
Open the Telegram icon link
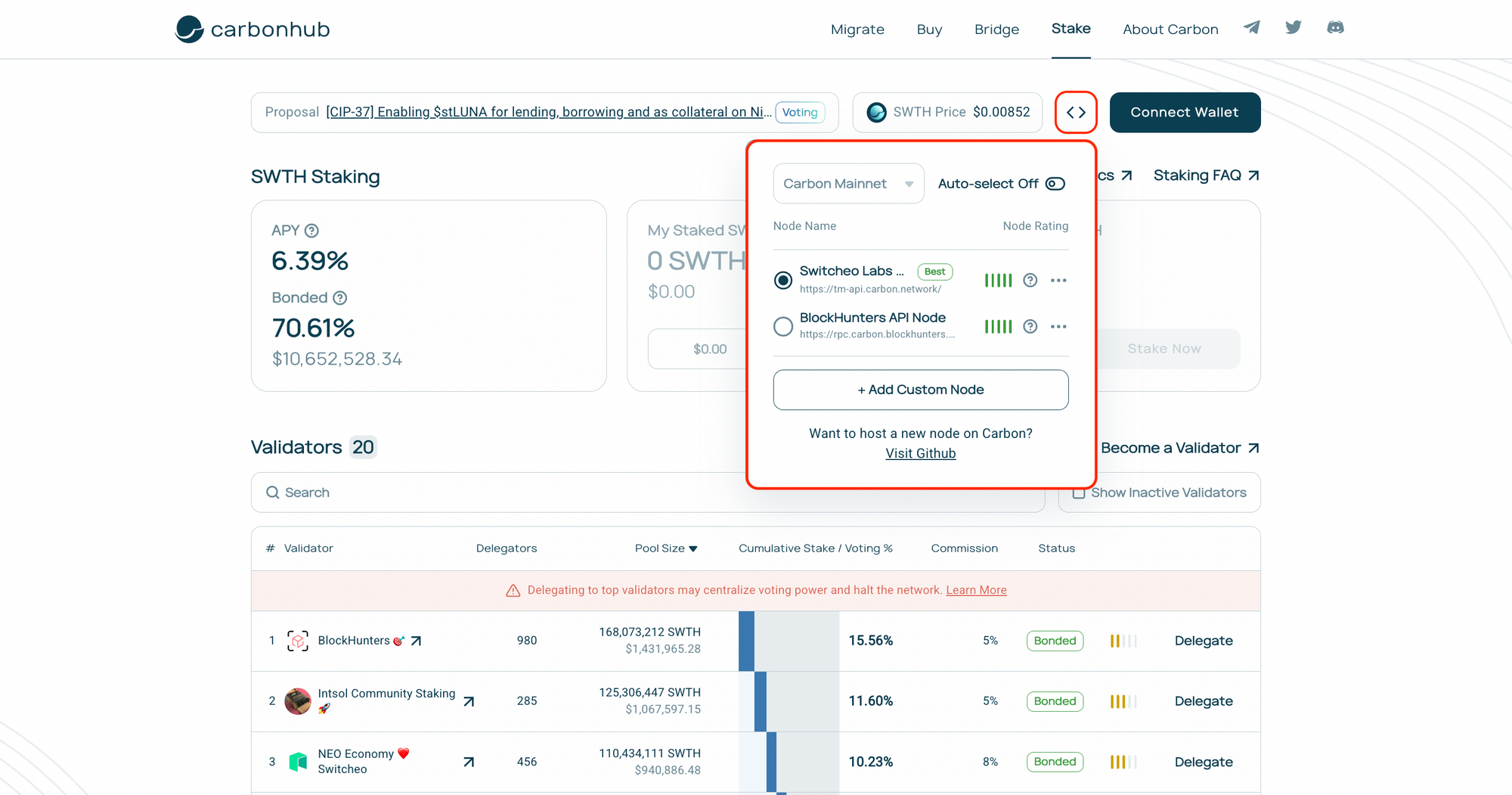(1252, 28)
